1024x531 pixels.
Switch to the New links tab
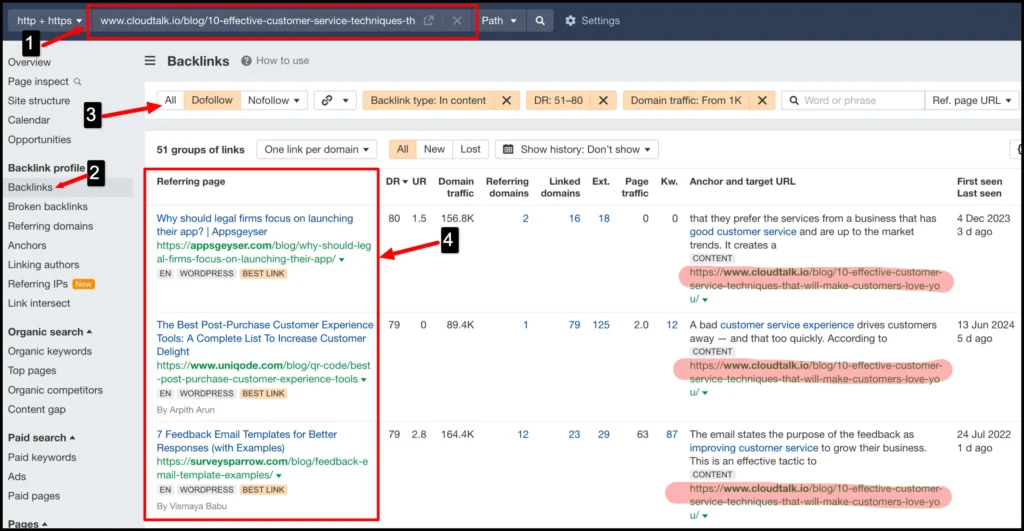pos(434,150)
